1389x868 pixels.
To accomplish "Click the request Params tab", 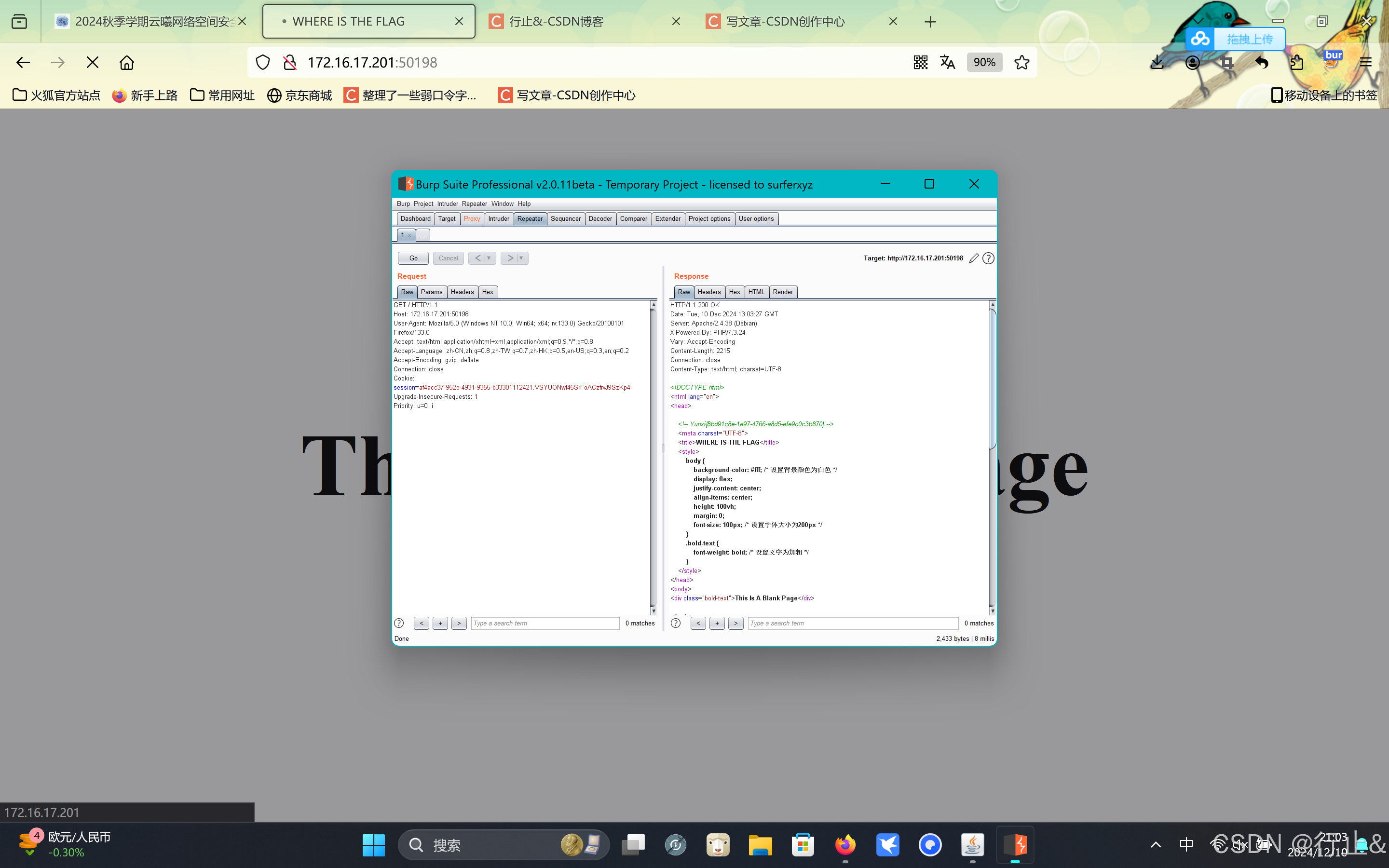I will (x=431, y=292).
